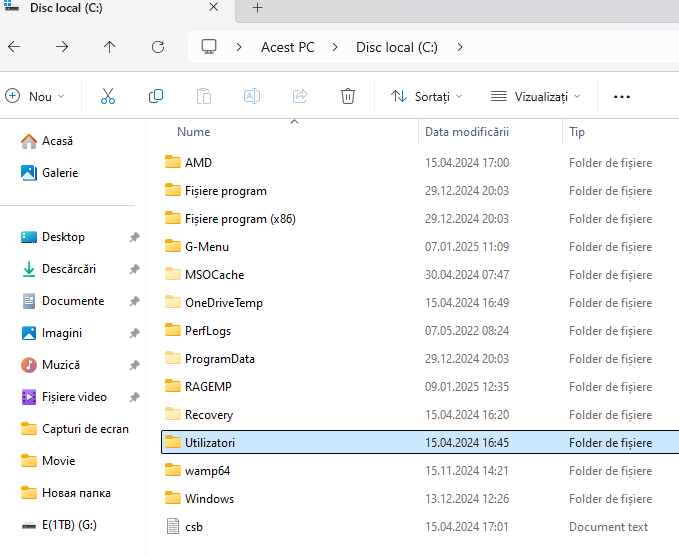Sort by Data modificării column header
This screenshot has height=557, width=679.
(x=467, y=132)
